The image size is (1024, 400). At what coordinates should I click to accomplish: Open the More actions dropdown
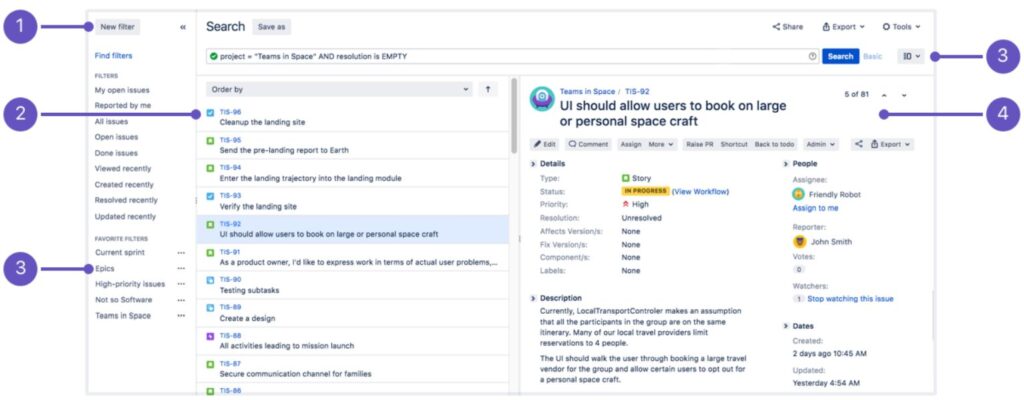[x=661, y=144]
